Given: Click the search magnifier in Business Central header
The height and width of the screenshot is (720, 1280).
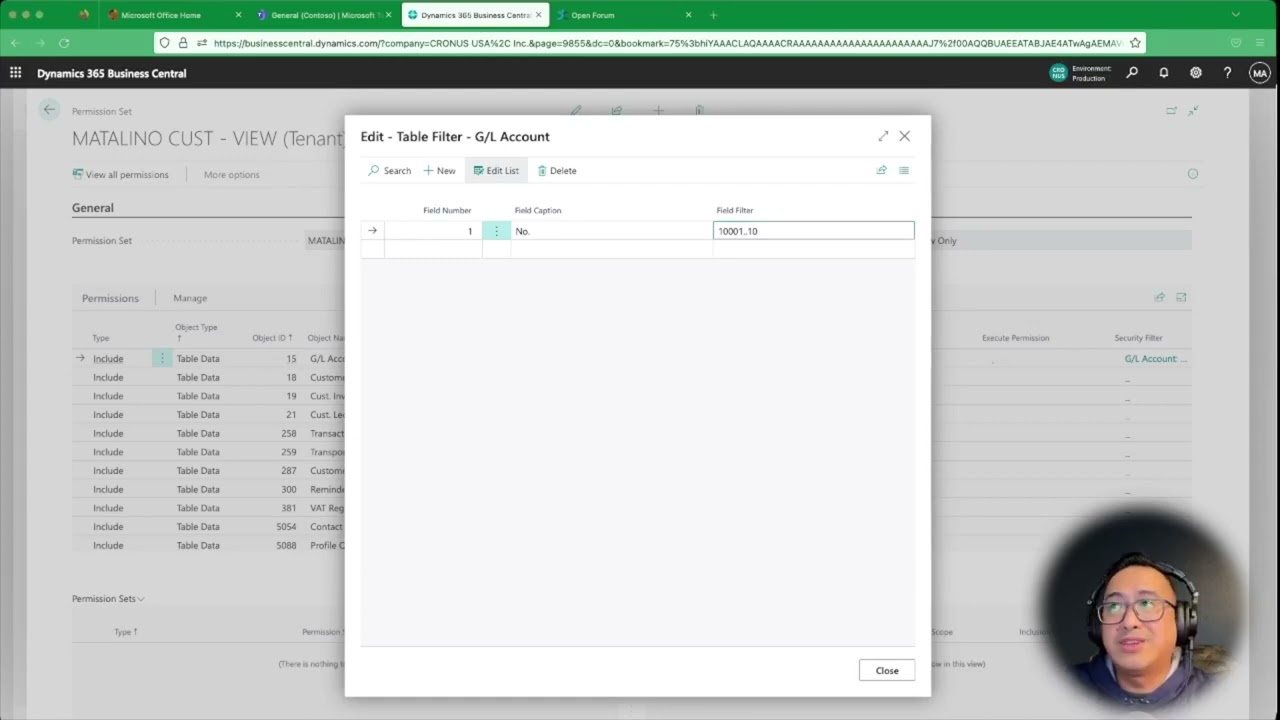Looking at the screenshot, I should click(x=1132, y=73).
